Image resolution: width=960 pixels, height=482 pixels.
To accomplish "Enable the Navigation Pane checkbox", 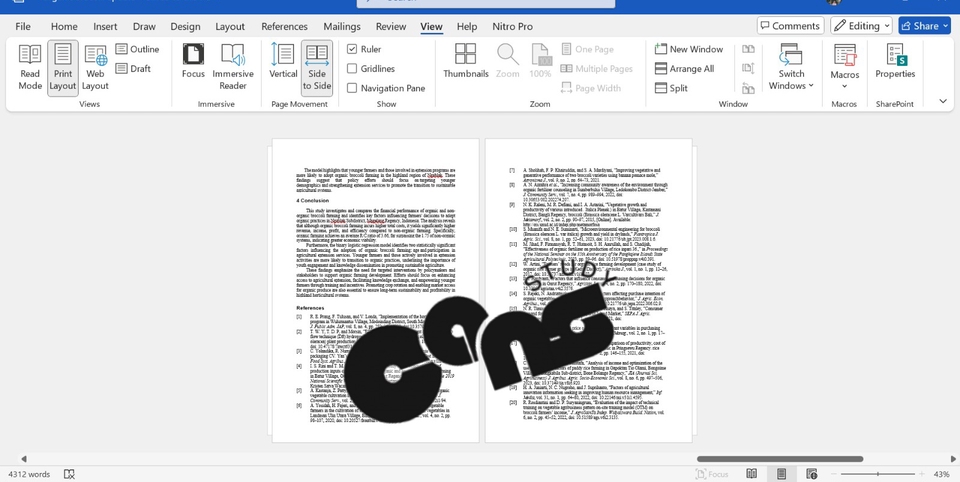I will 386,88.
